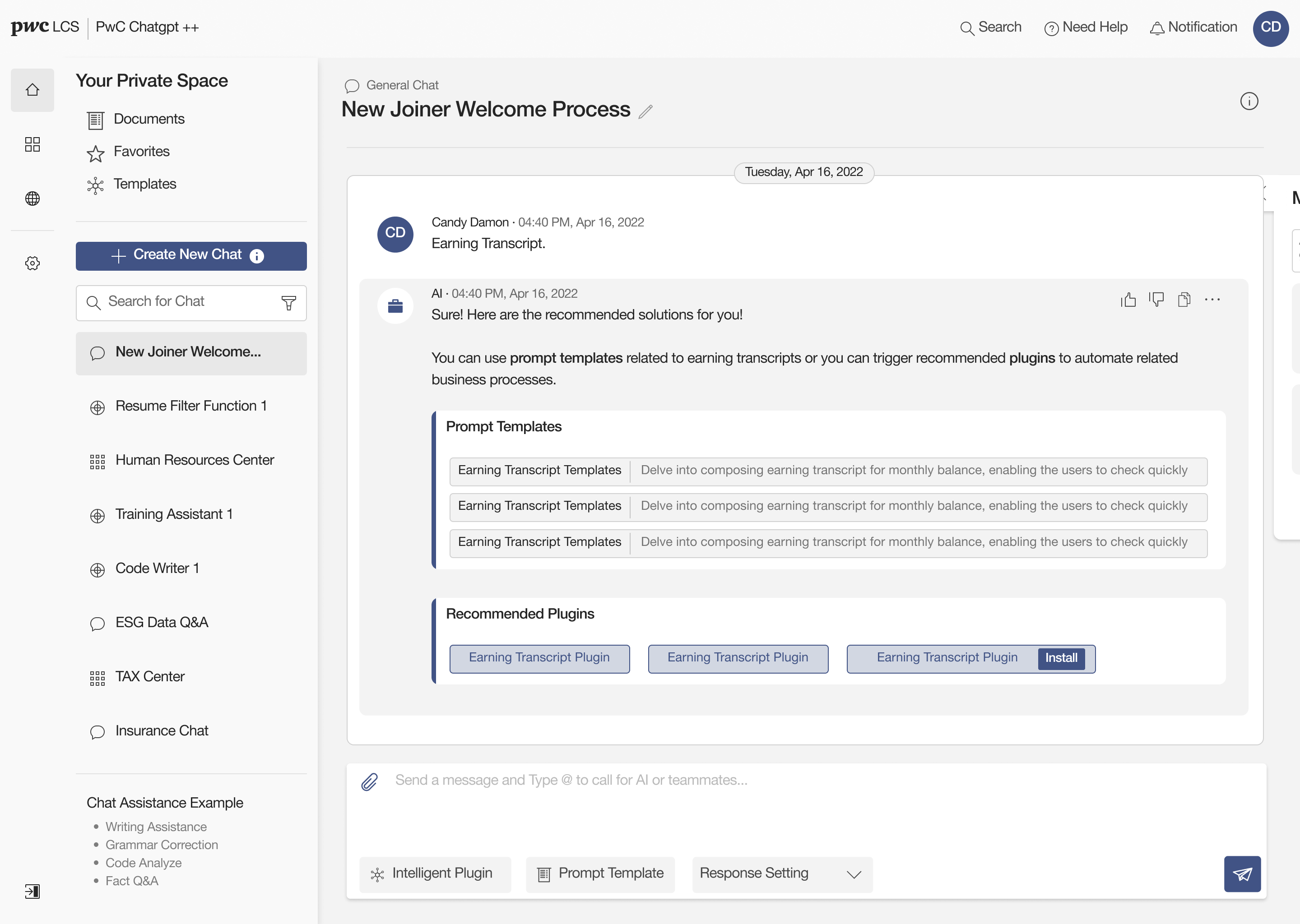Viewport: 1300px width, 924px height.
Task: Click the paperclip attachment icon
Action: [x=369, y=782]
